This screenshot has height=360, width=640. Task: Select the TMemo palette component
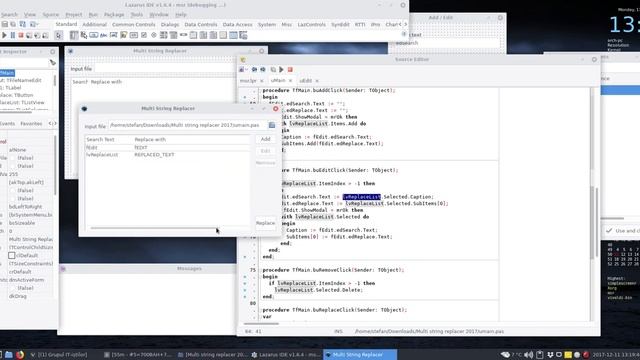pyautogui.click(x=124, y=36)
